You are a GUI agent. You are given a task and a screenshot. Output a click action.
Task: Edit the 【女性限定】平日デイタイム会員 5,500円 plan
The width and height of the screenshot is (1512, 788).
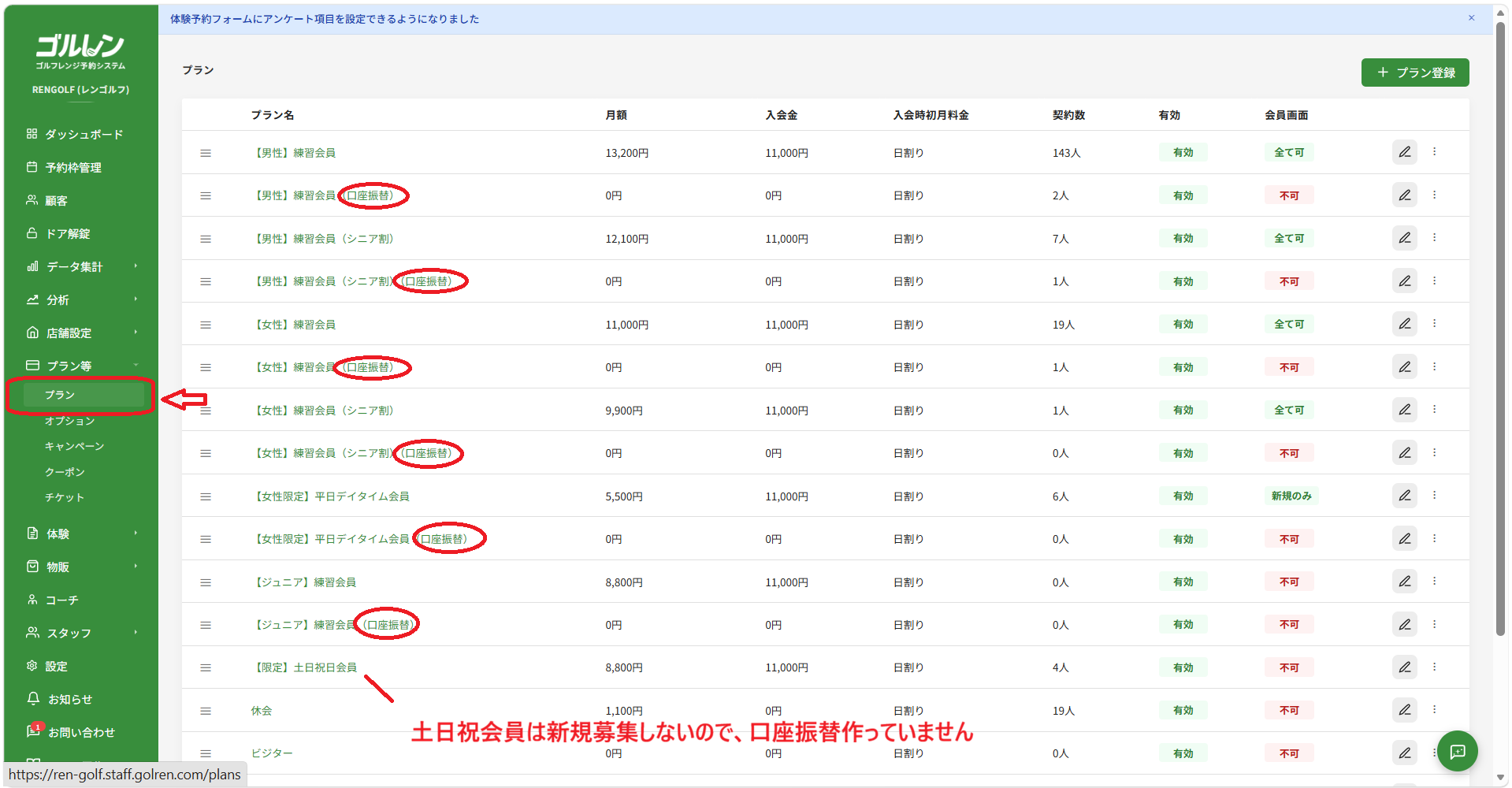pos(1404,496)
